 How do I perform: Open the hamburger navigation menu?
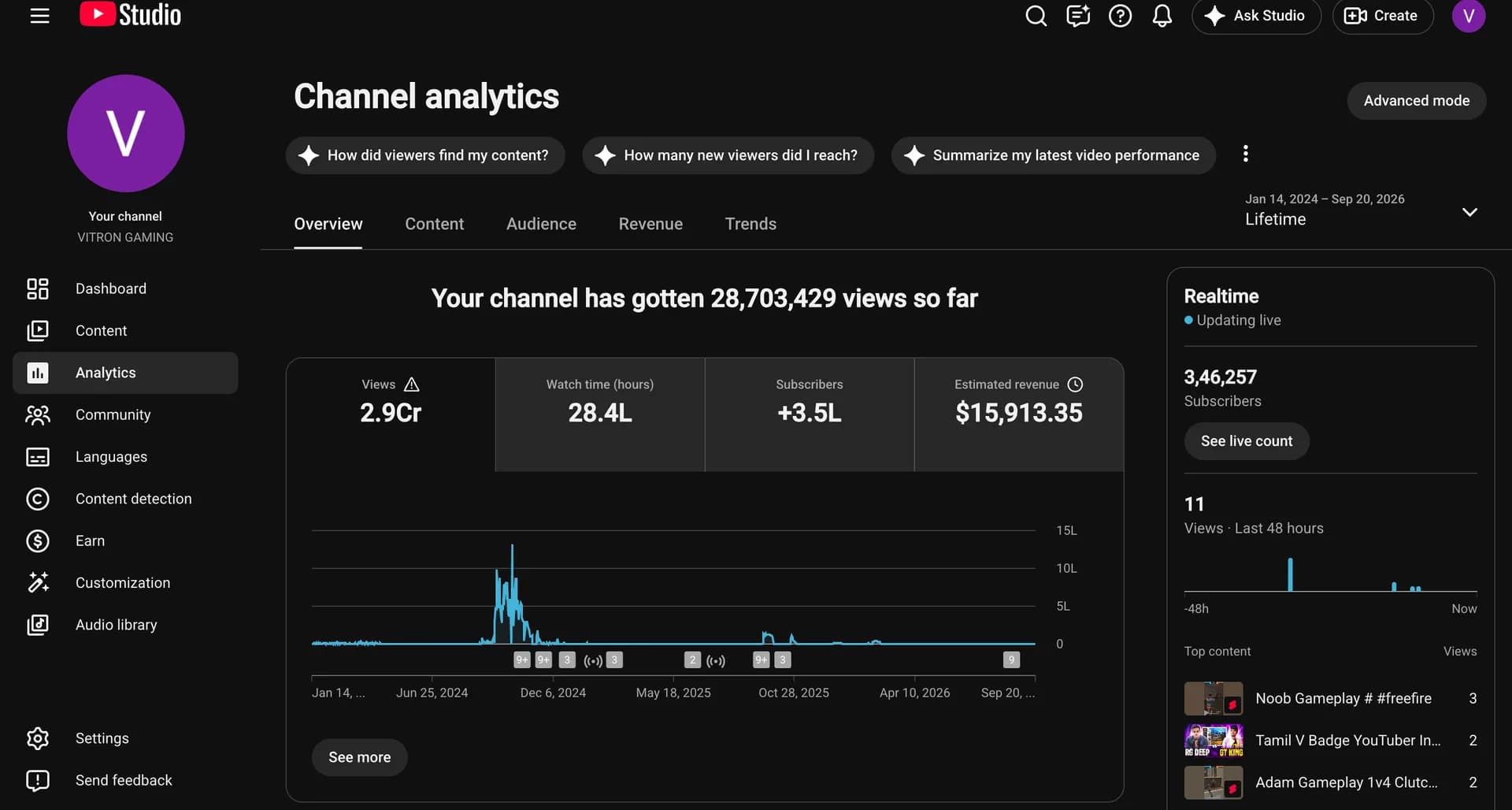[x=39, y=16]
